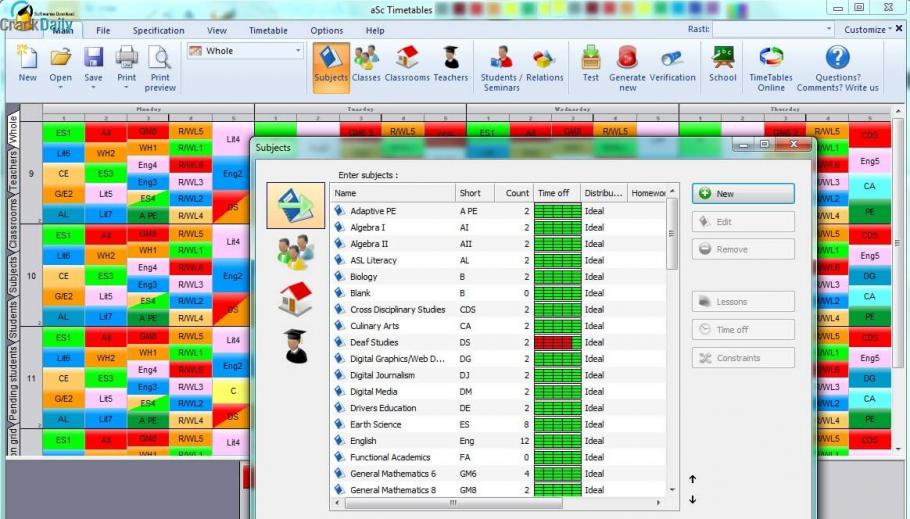910x519 pixels.
Task: Click the New button in Subjects dialog
Action: coord(743,193)
